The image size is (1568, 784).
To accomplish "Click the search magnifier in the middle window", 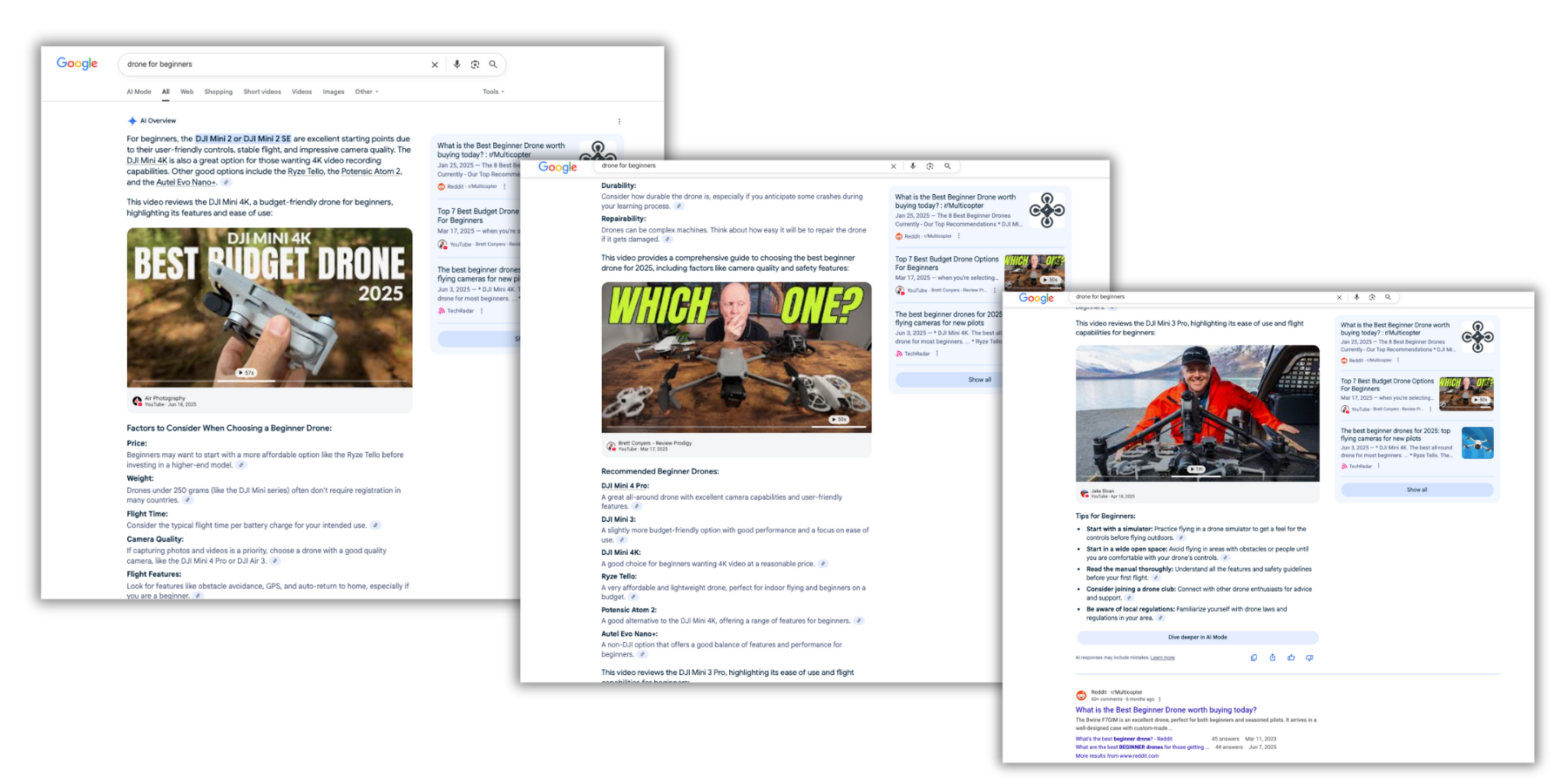I will [x=948, y=166].
